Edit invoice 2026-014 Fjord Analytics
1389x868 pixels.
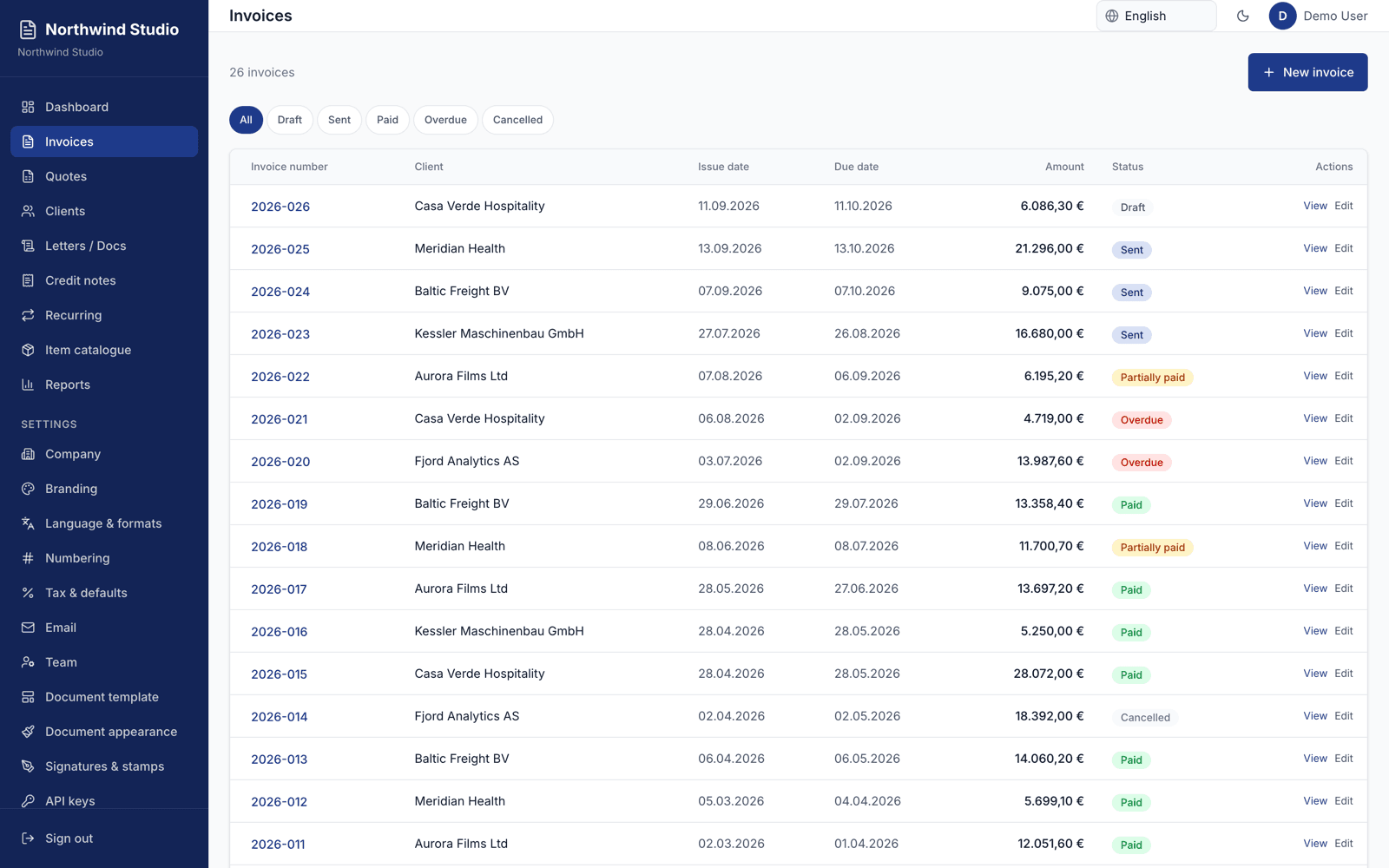coord(1344,716)
